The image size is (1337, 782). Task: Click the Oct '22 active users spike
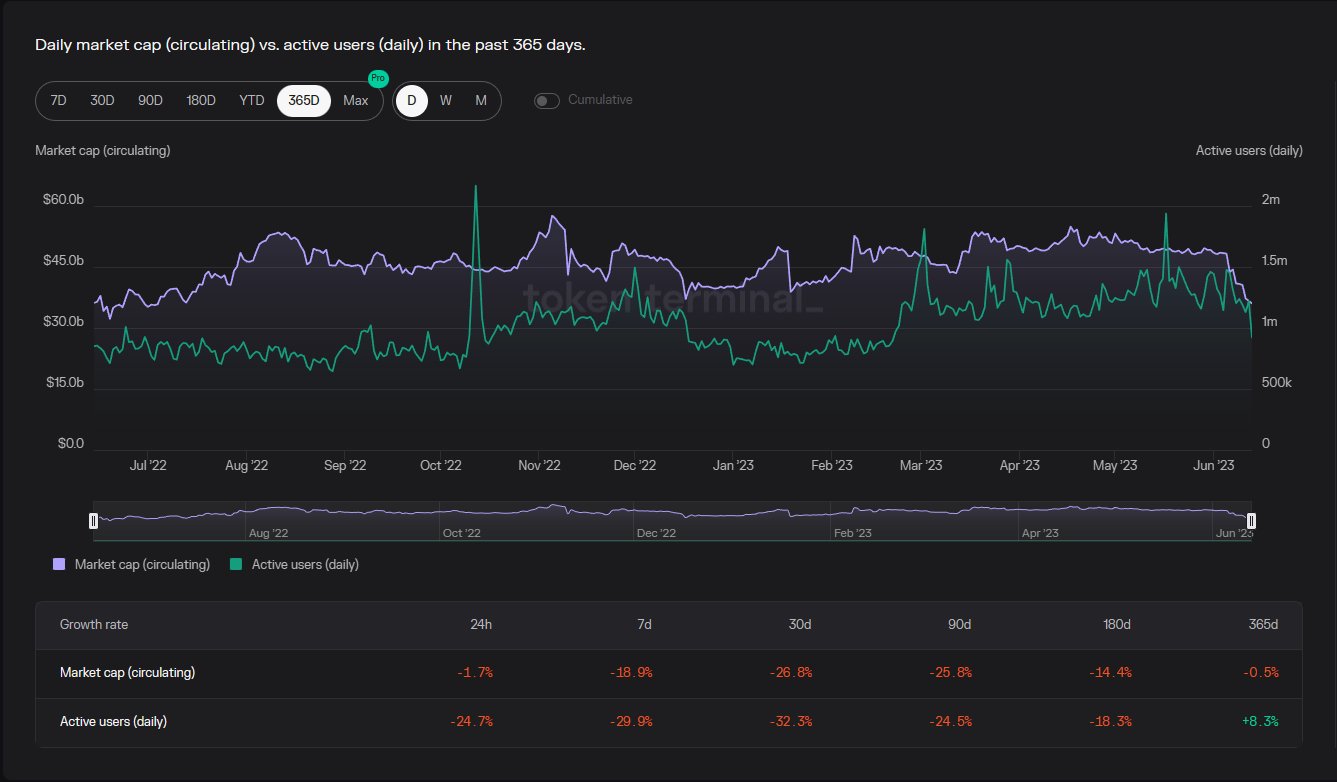click(x=475, y=188)
